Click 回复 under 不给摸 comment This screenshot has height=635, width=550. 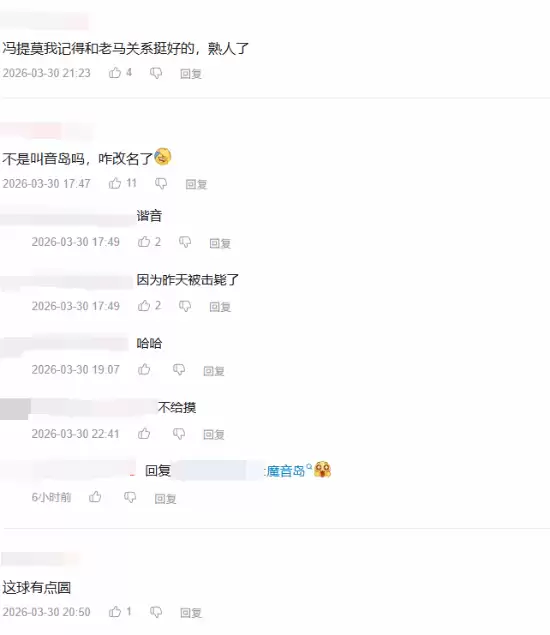click(x=214, y=435)
